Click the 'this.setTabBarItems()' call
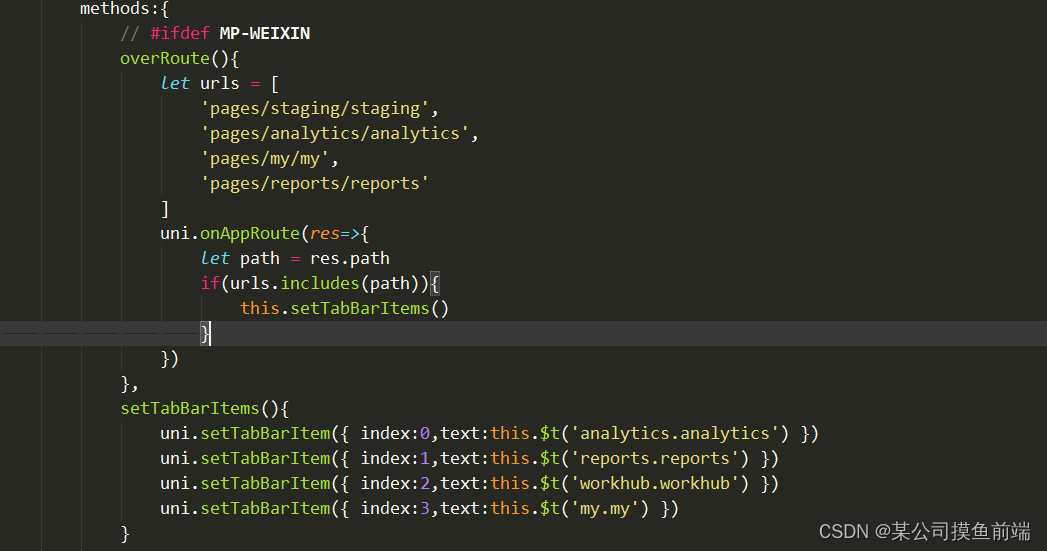Image resolution: width=1047 pixels, height=551 pixels. [345, 309]
